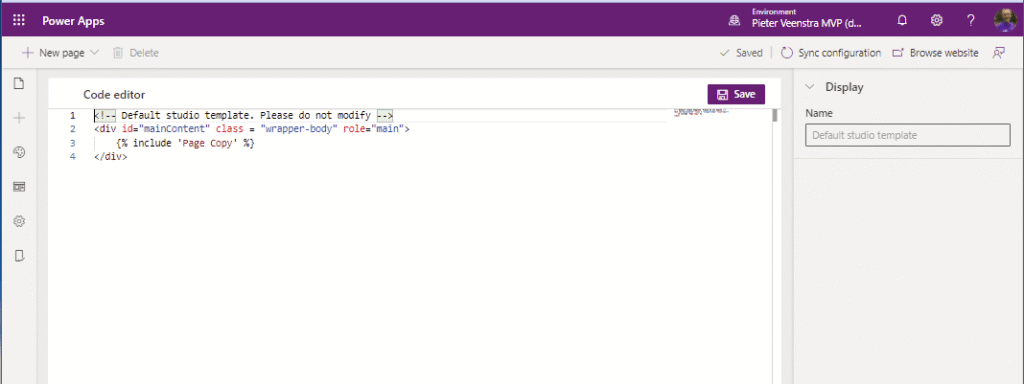Click the environment globe icon
This screenshot has width=1024, height=384.
click(x=735, y=21)
